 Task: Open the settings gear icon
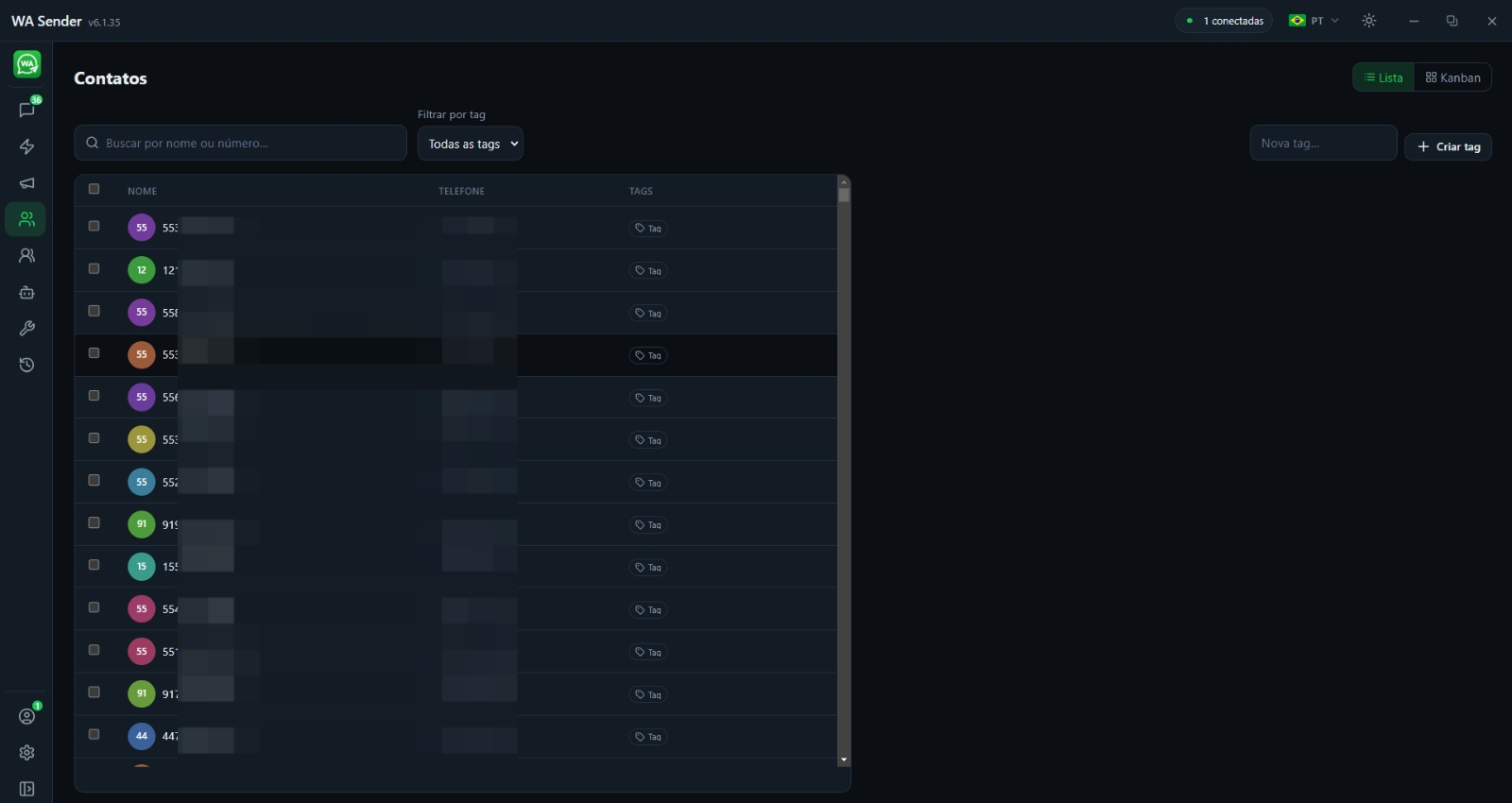27,753
